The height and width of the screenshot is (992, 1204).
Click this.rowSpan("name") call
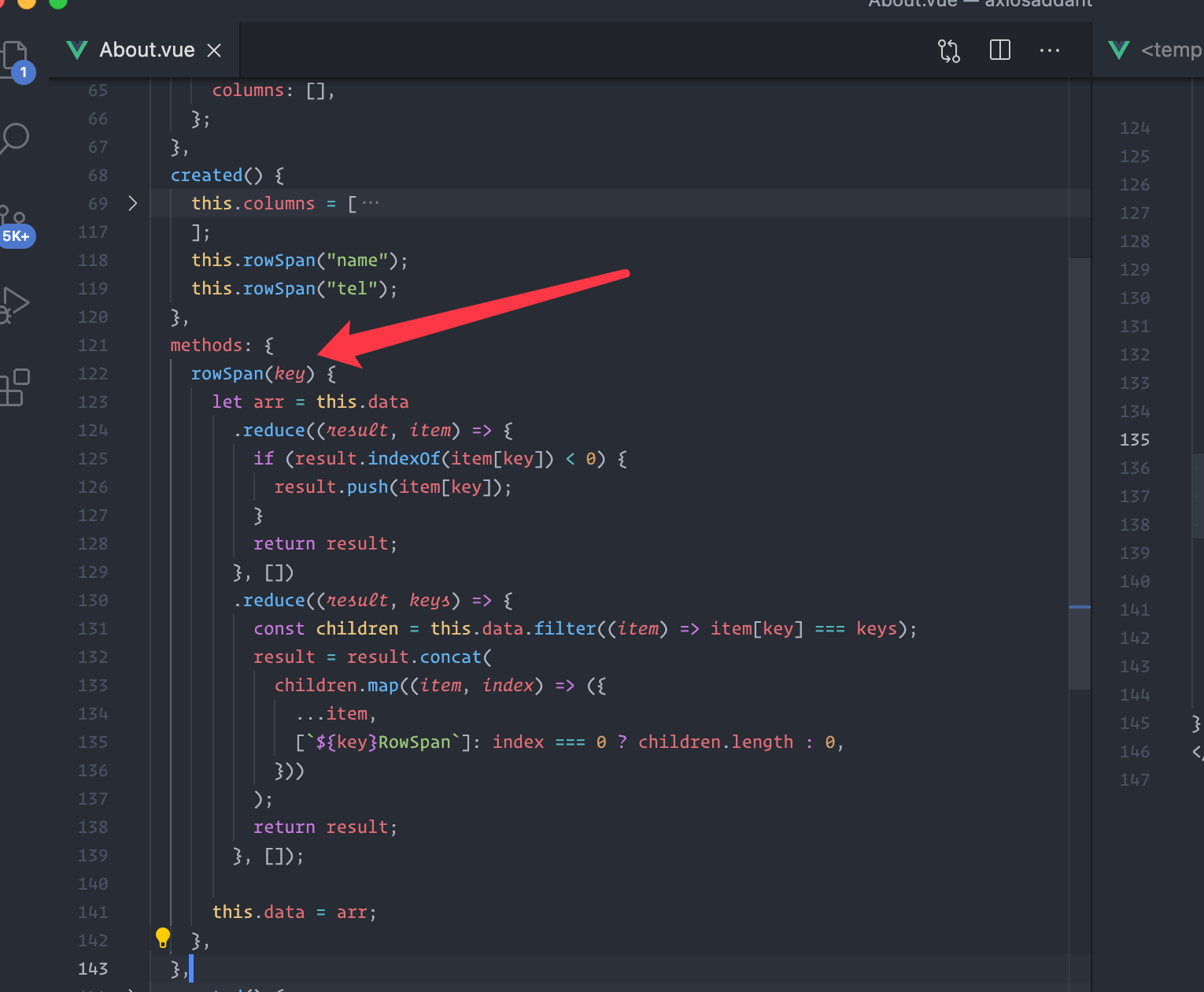[300, 261]
